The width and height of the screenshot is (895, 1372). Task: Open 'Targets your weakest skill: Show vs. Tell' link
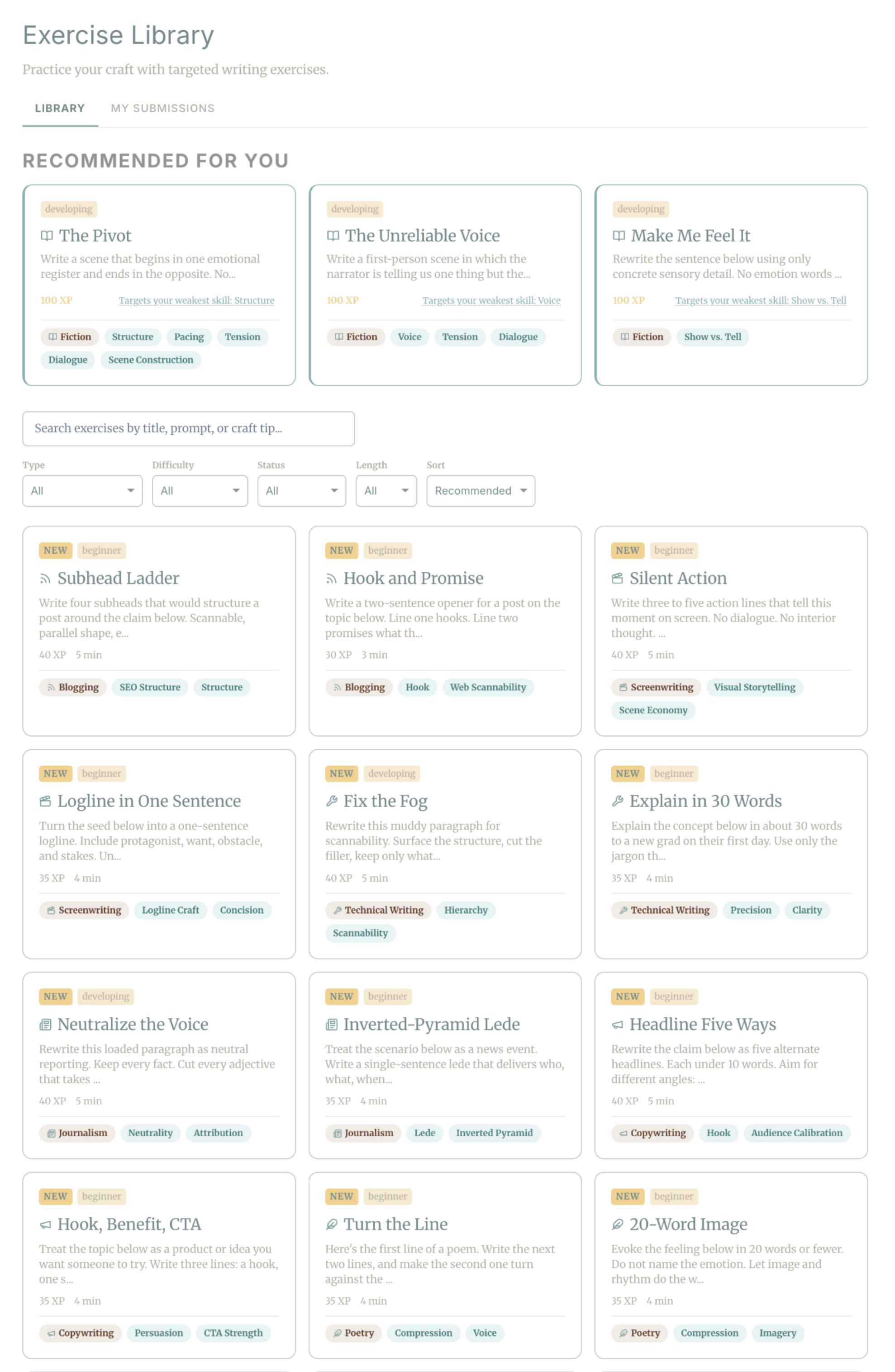[x=761, y=301]
